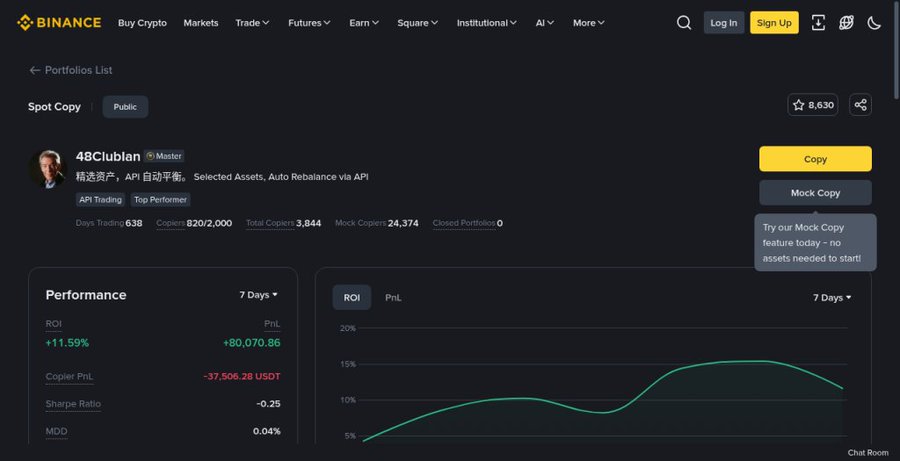Click the Sign Up button

tap(774, 22)
